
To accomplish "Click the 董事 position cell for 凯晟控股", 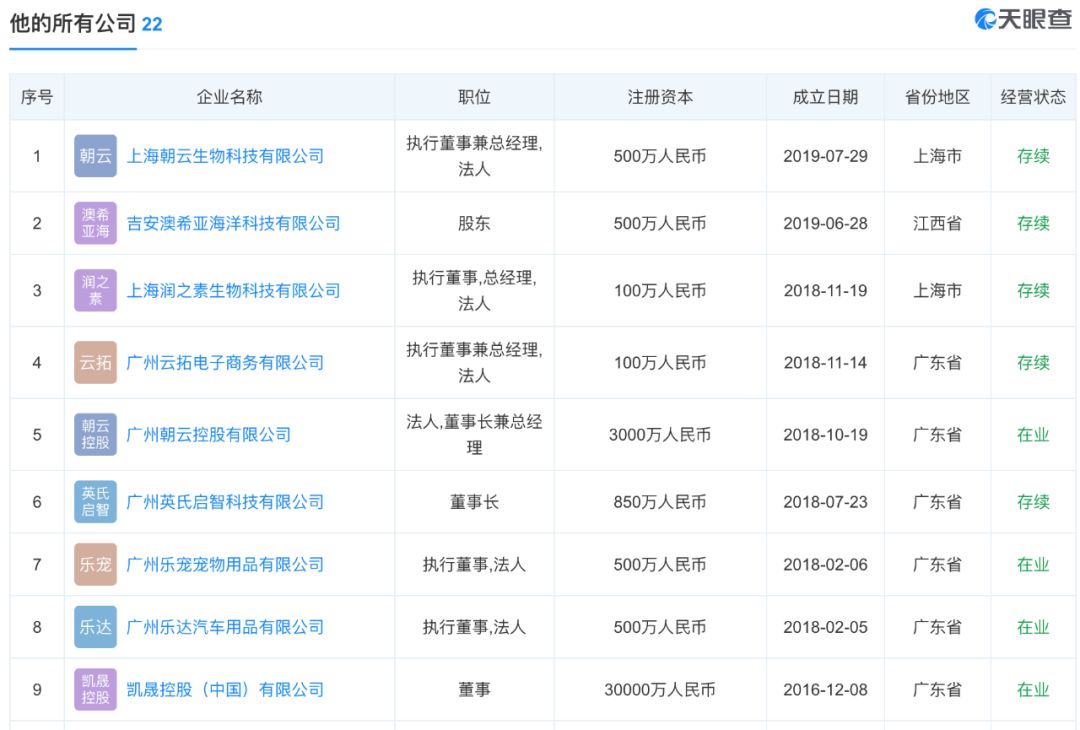I will pos(475,689).
